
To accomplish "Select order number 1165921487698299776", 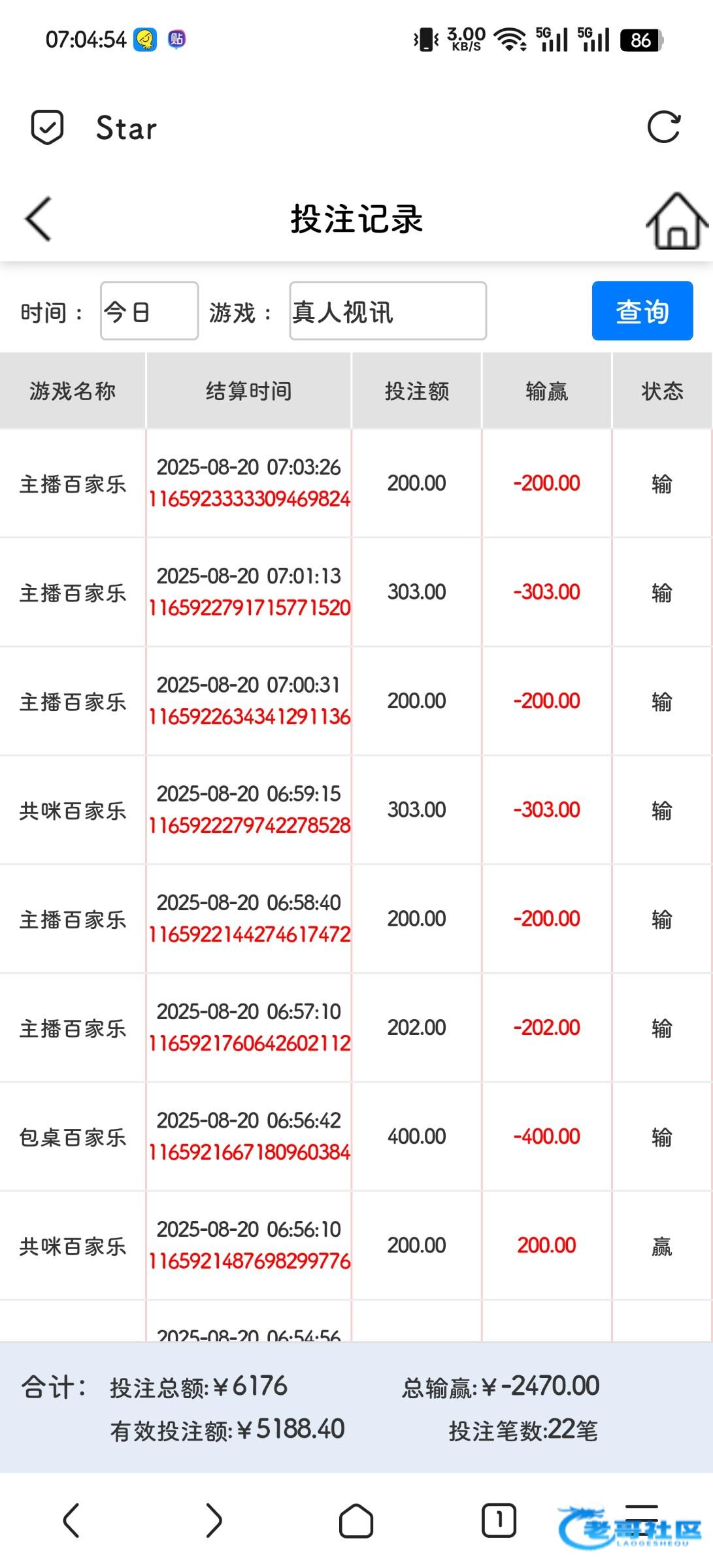I will click(x=249, y=1261).
